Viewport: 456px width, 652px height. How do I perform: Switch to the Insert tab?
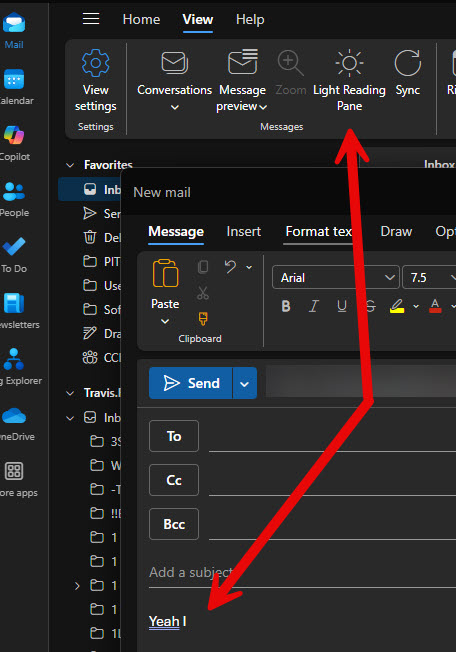(x=244, y=232)
